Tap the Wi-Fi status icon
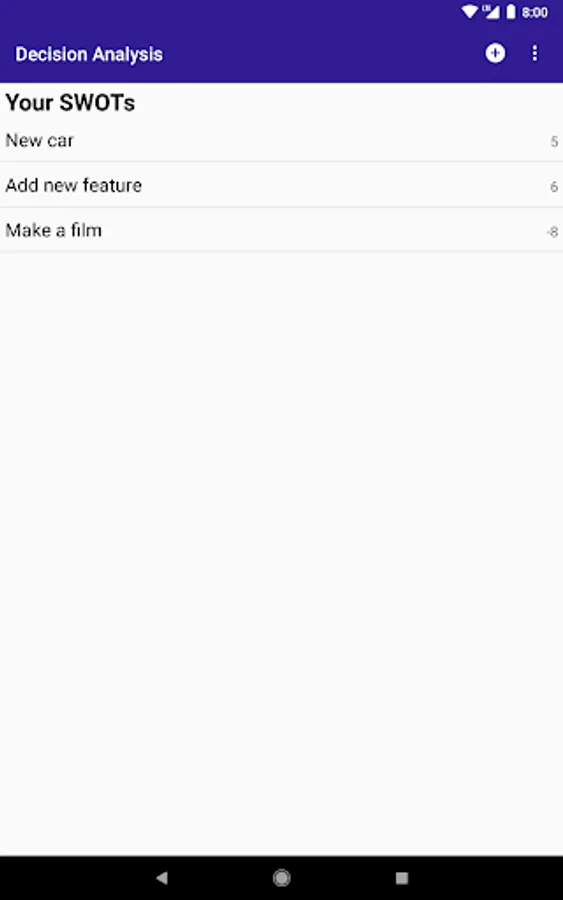 click(x=469, y=11)
